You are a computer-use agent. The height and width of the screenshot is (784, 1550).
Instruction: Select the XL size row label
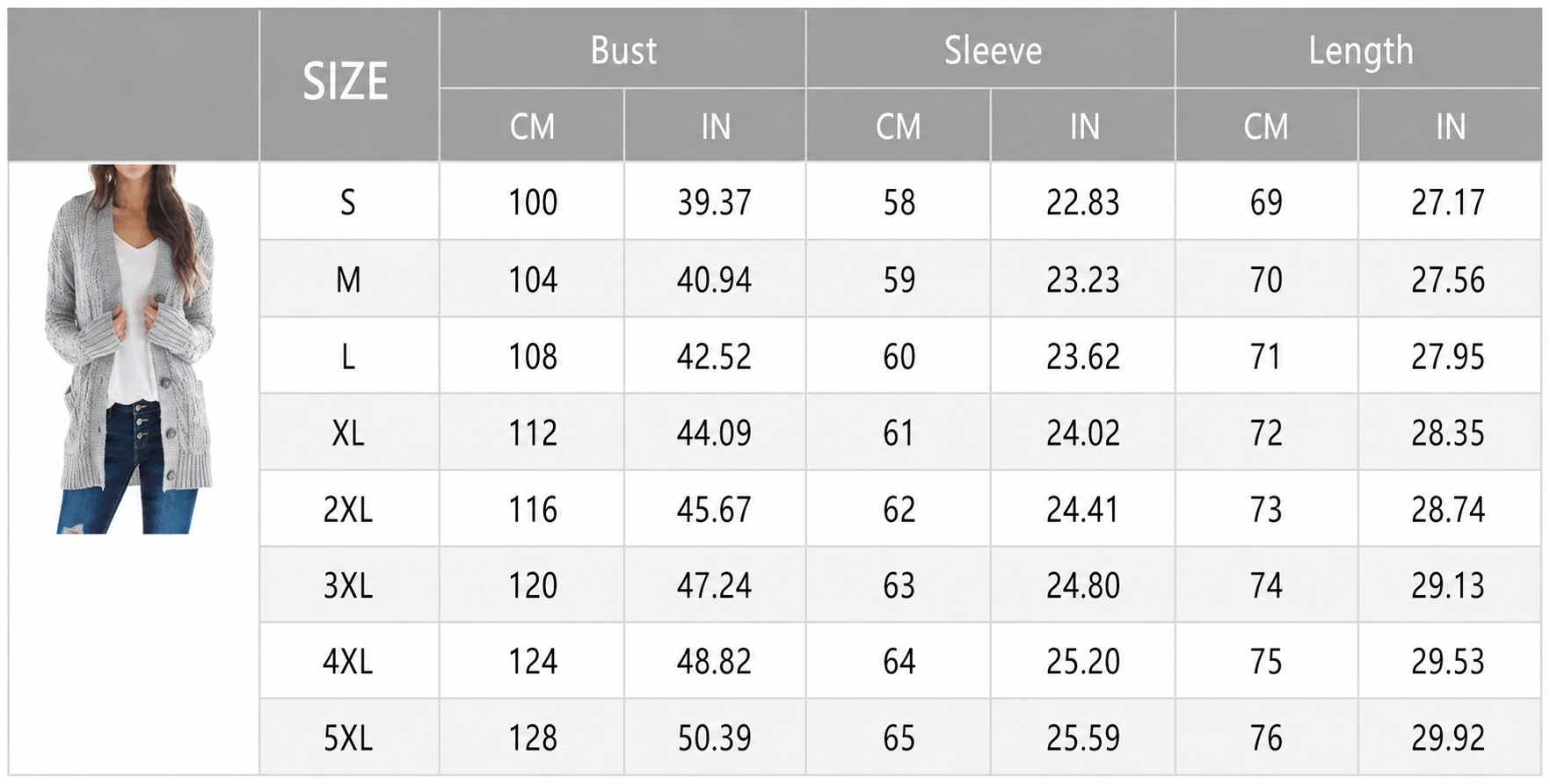coord(349,432)
